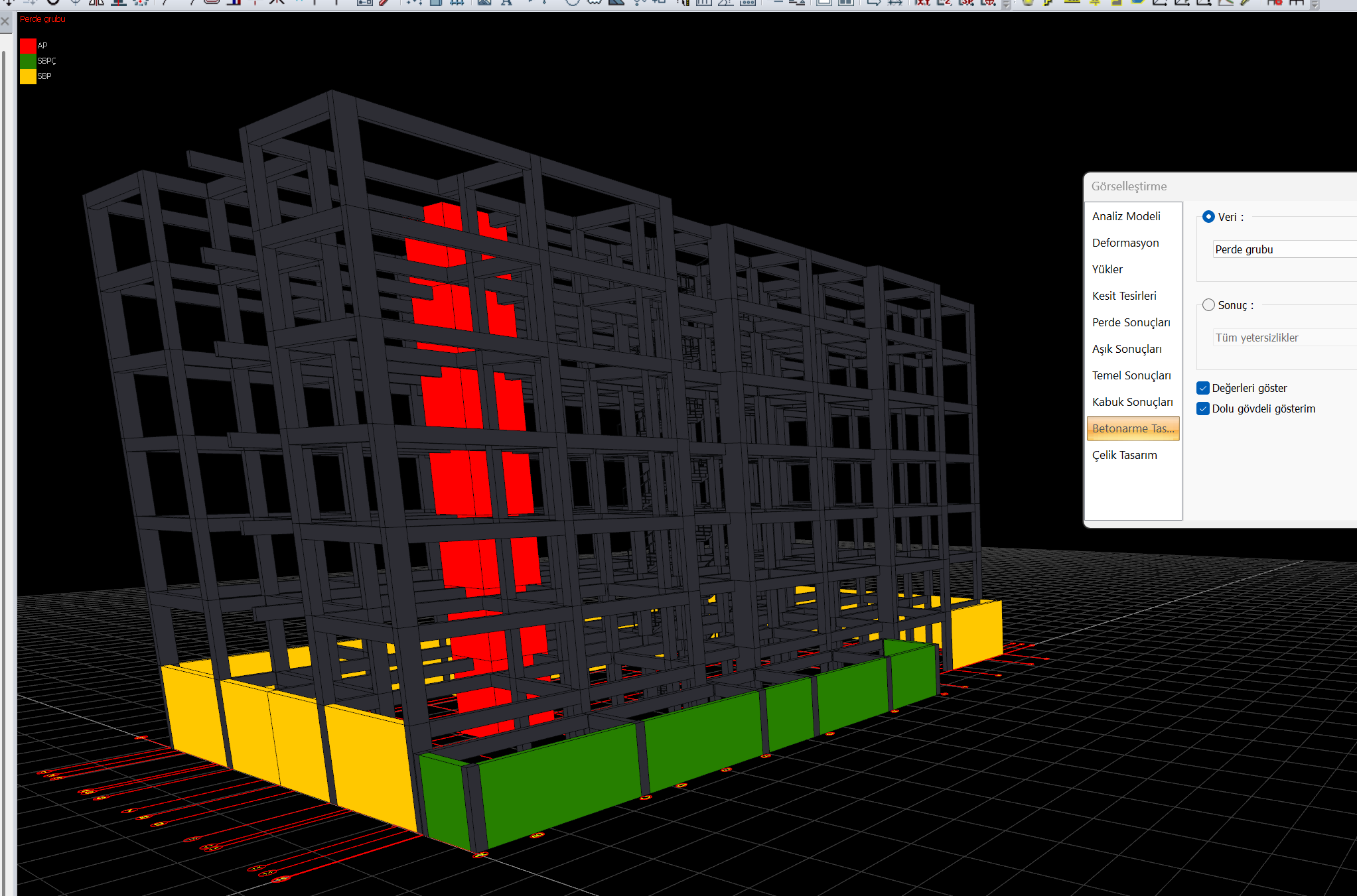Image resolution: width=1357 pixels, height=896 pixels.
Task: Click the red AP legend swatch
Action: (28, 46)
